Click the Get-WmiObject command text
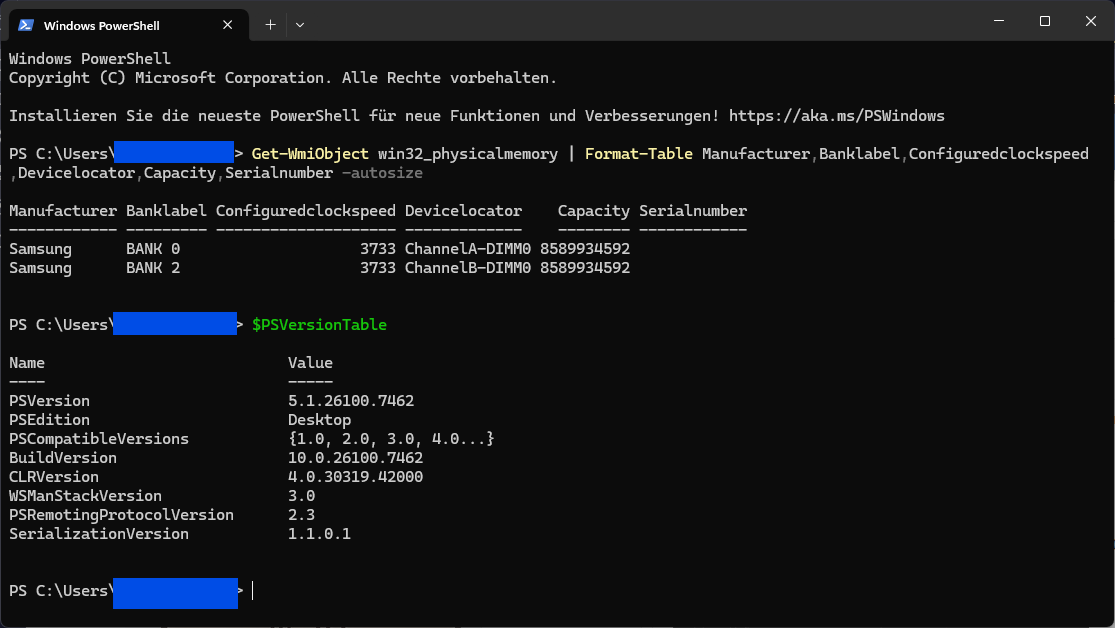 pos(310,154)
